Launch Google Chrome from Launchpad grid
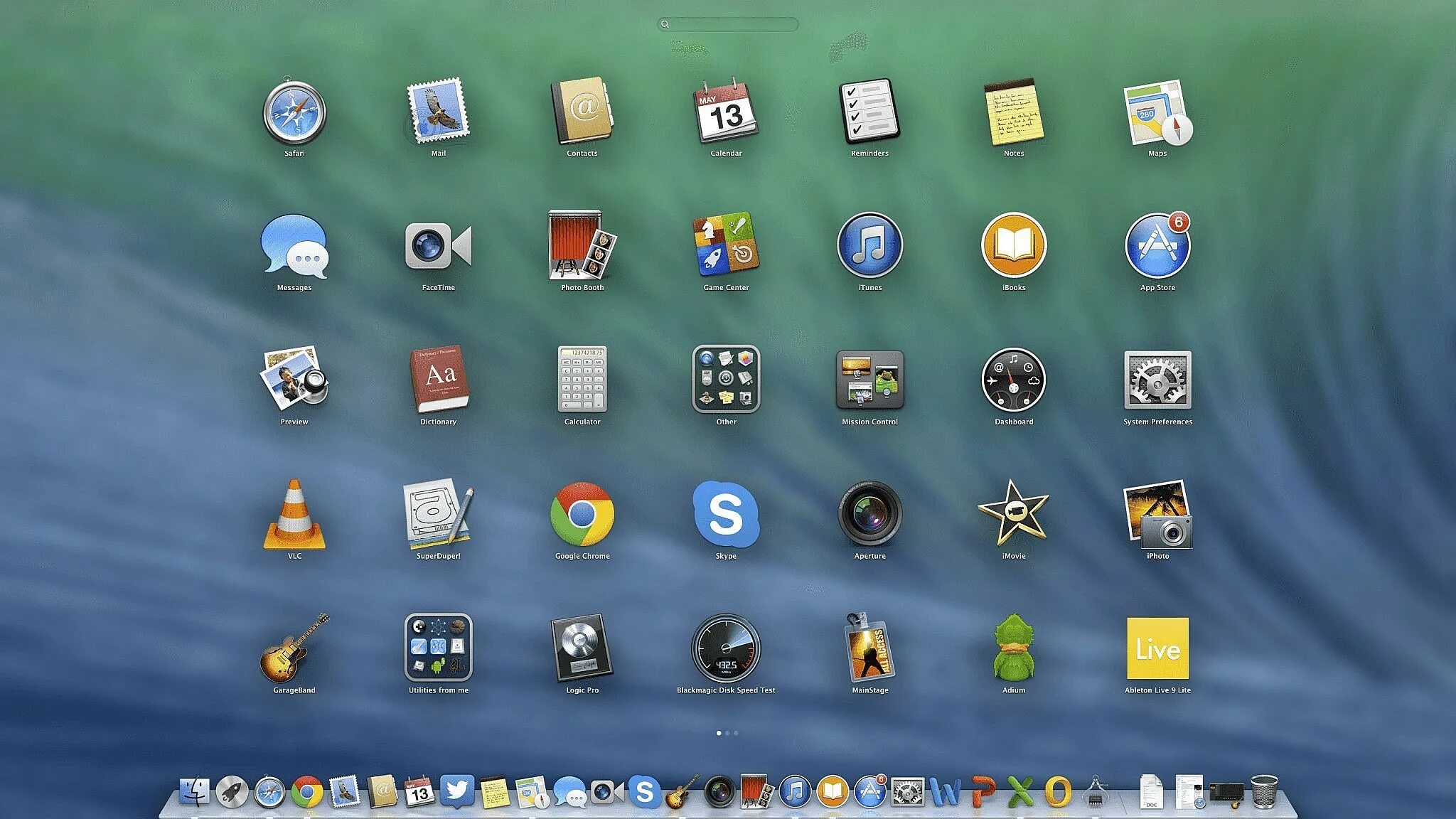 pyautogui.click(x=582, y=514)
